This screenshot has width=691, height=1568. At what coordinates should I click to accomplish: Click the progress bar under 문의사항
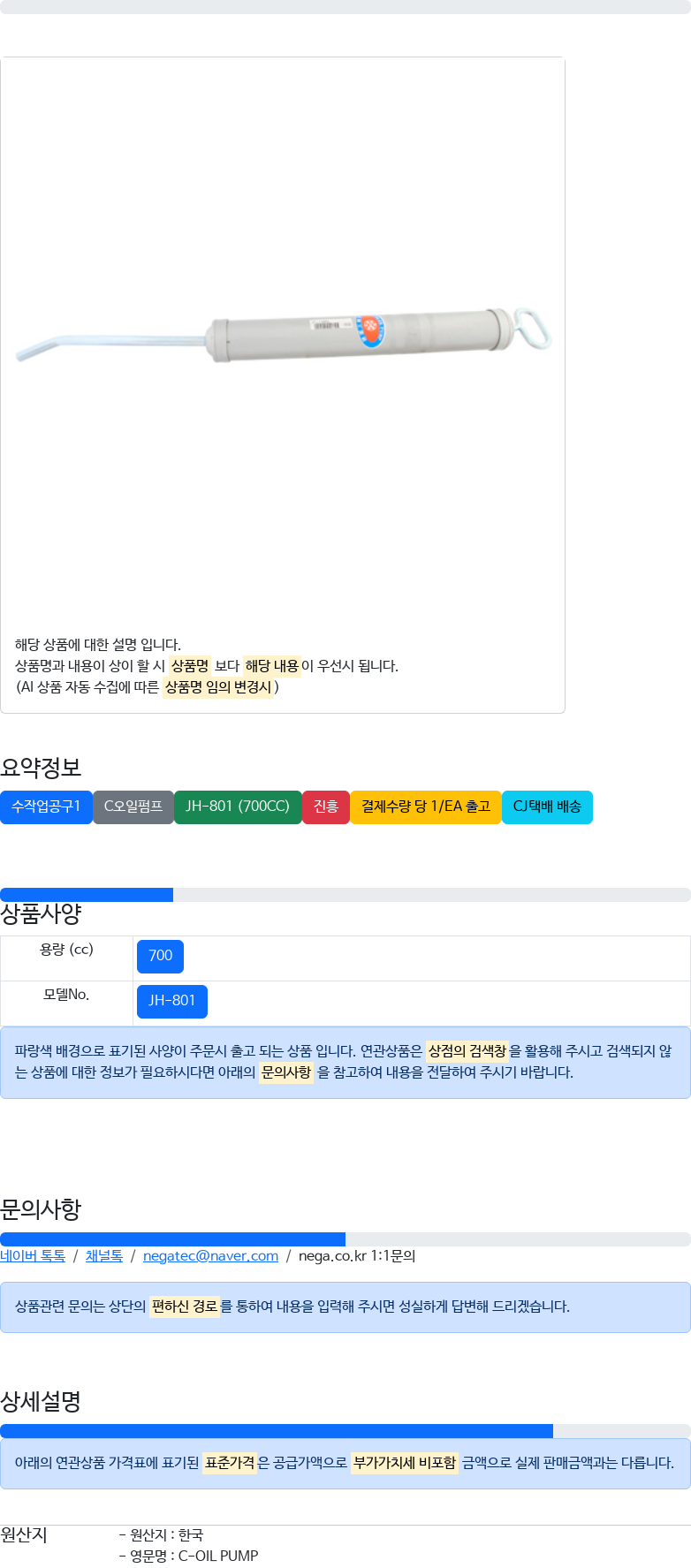tap(345, 1239)
